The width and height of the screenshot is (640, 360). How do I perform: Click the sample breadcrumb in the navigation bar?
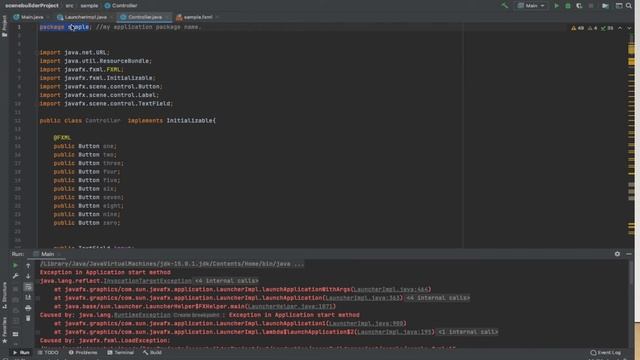point(89,6)
